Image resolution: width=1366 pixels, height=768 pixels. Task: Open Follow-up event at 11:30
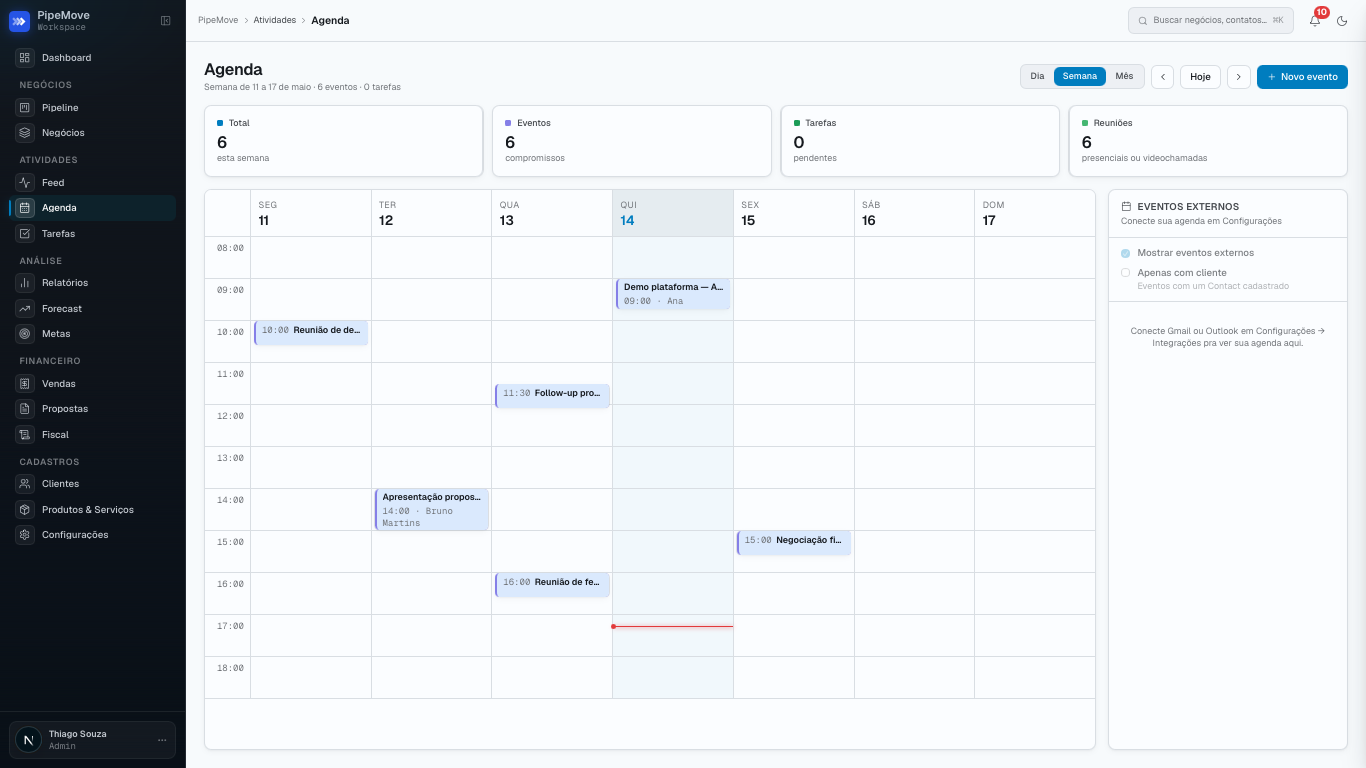tap(552, 396)
